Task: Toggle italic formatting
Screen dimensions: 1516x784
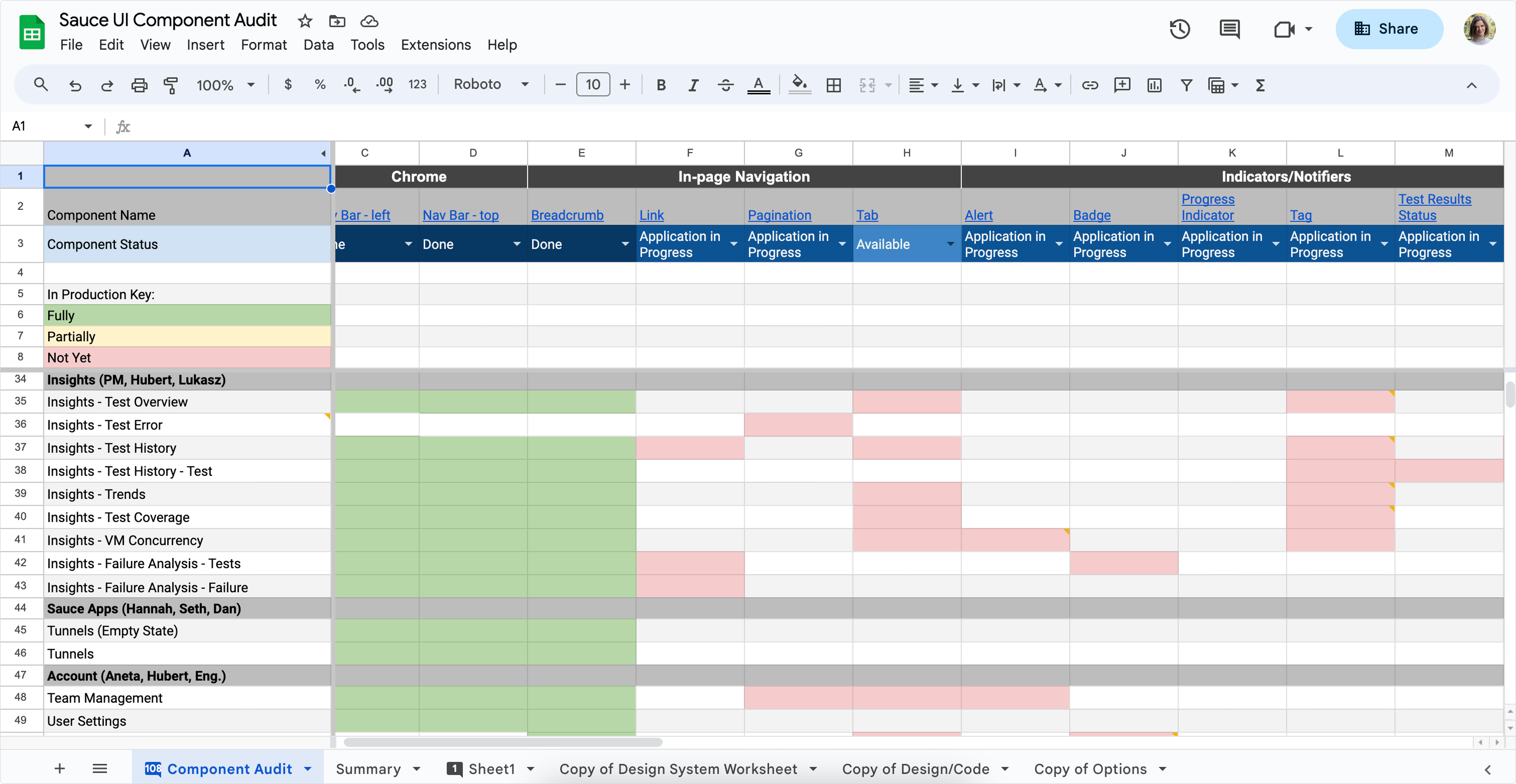Action: (x=693, y=85)
